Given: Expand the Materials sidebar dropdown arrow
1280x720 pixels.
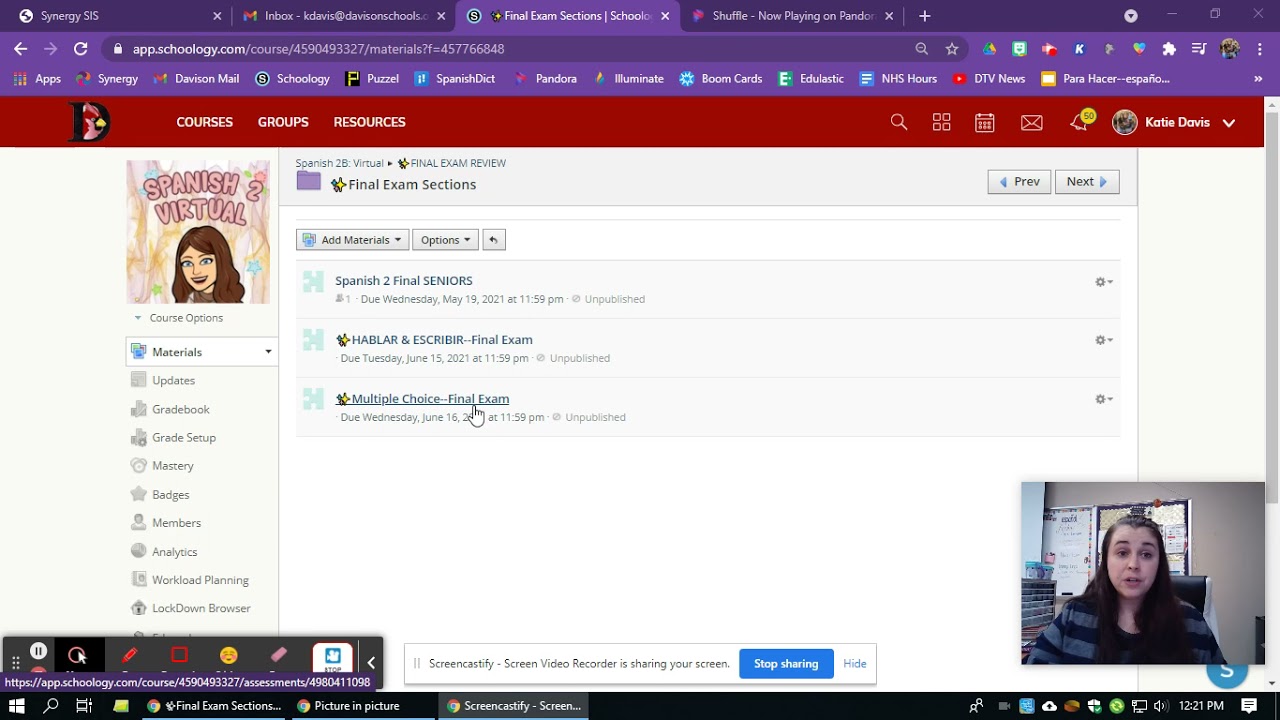Looking at the screenshot, I should (x=268, y=352).
